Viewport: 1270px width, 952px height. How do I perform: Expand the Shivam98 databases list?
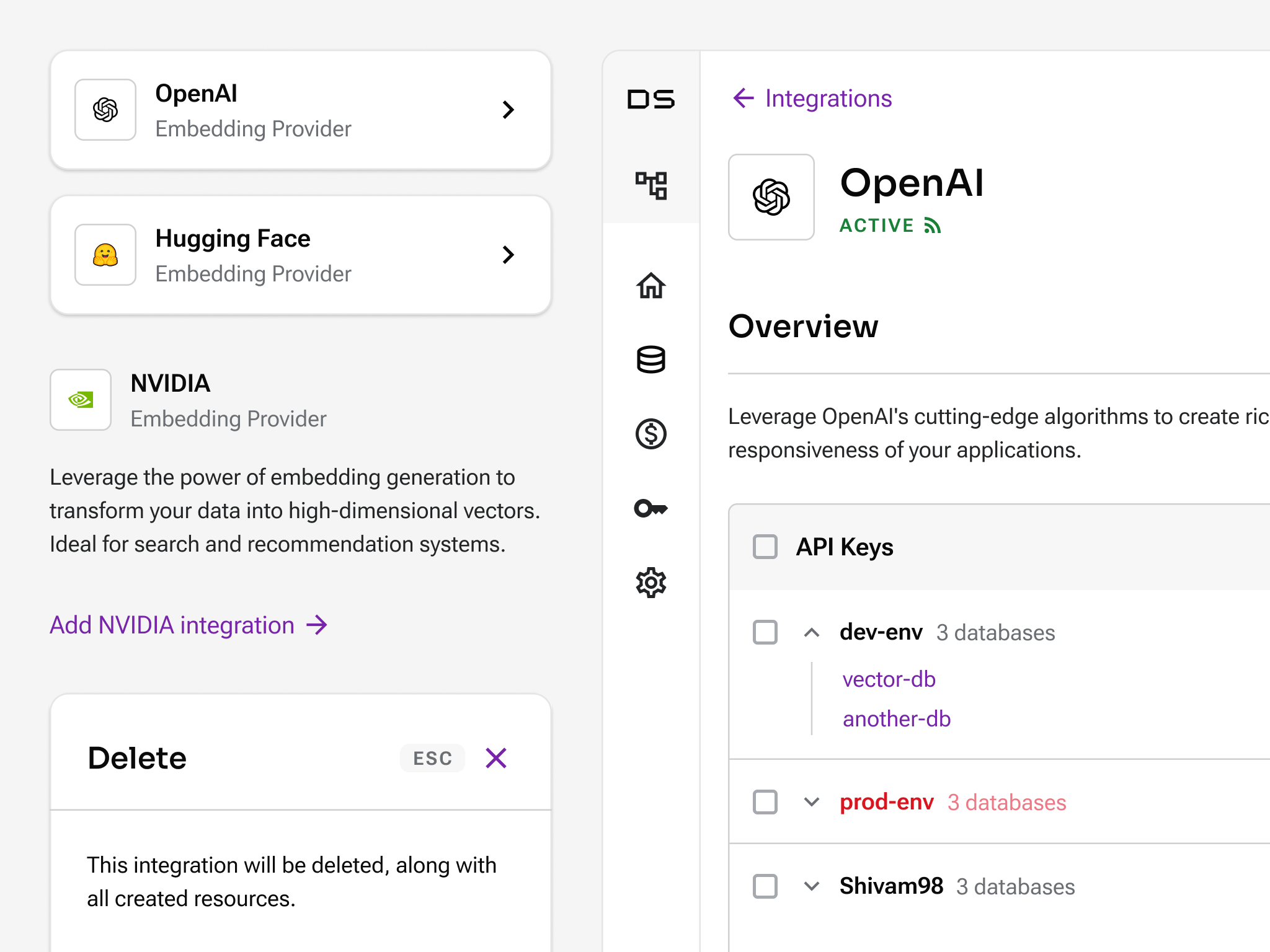coord(811,886)
